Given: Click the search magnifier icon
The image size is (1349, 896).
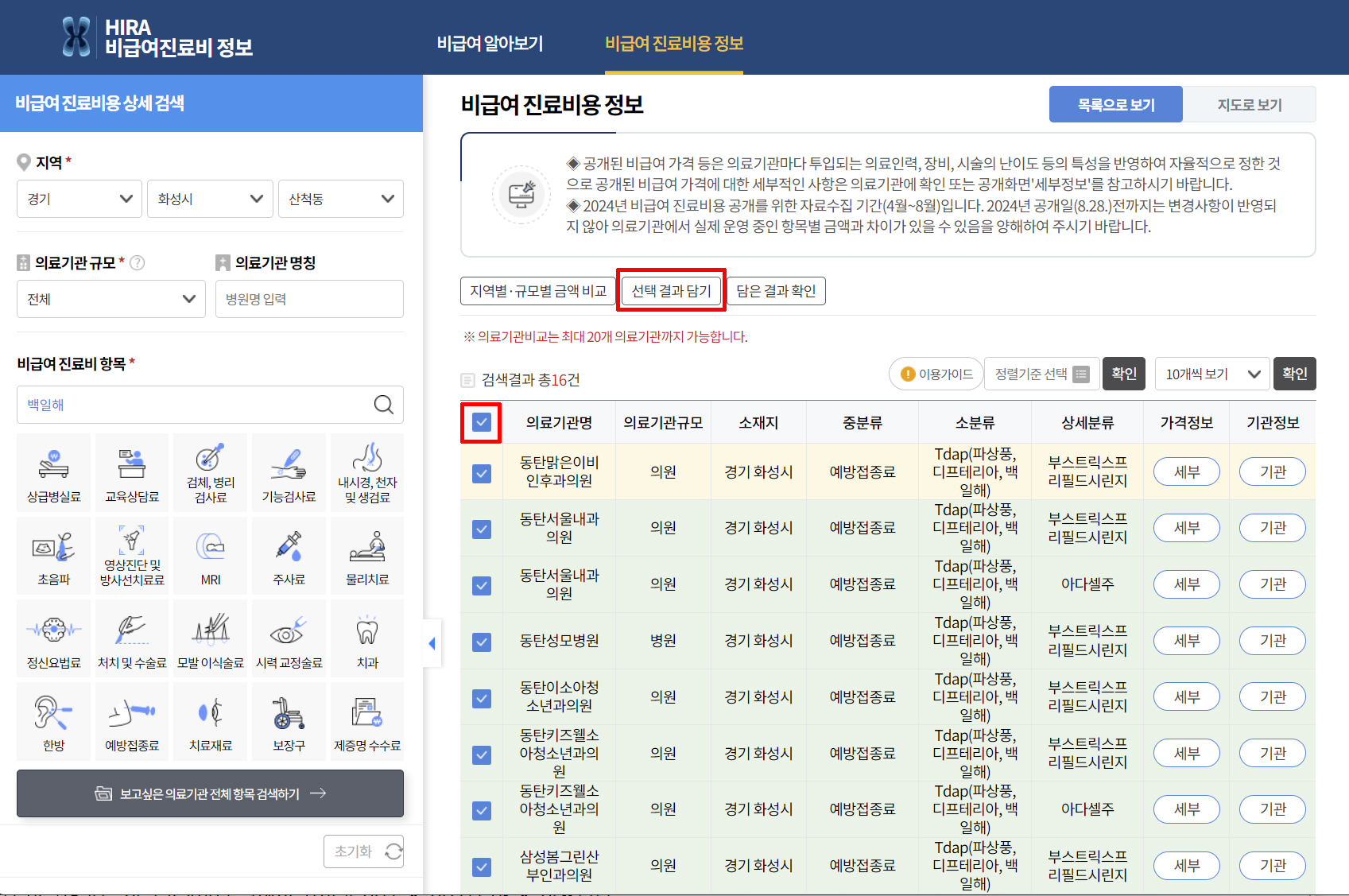Looking at the screenshot, I should pyautogui.click(x=384, y=405).
